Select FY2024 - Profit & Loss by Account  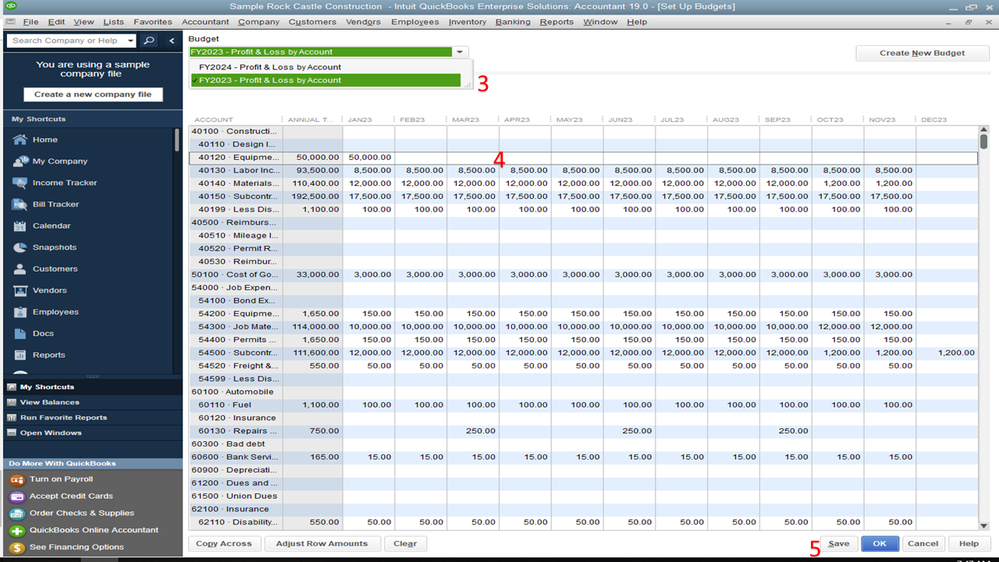click(270, 67)
